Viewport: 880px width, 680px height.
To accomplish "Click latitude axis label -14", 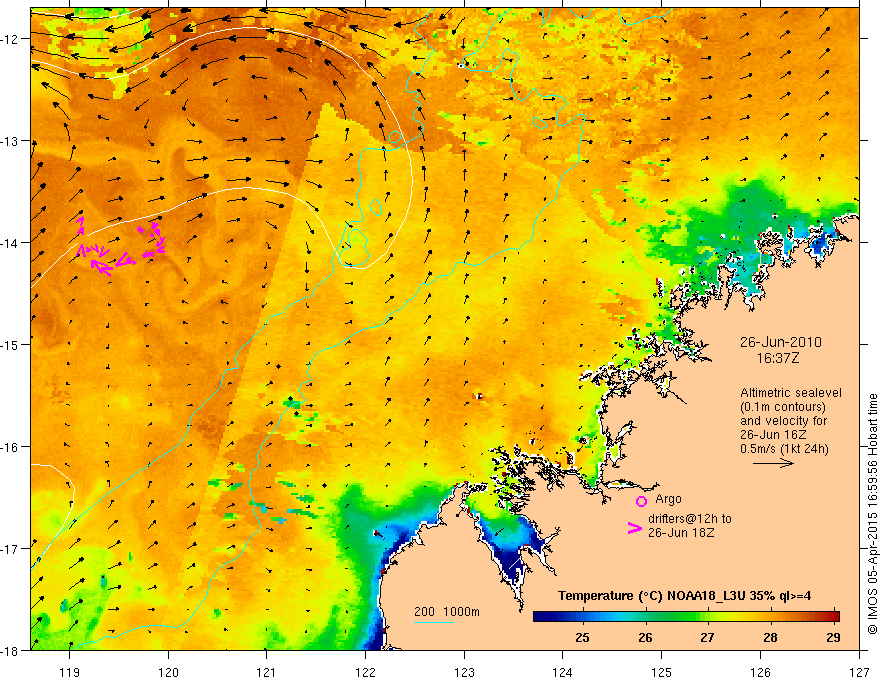I will click(10, 243).
